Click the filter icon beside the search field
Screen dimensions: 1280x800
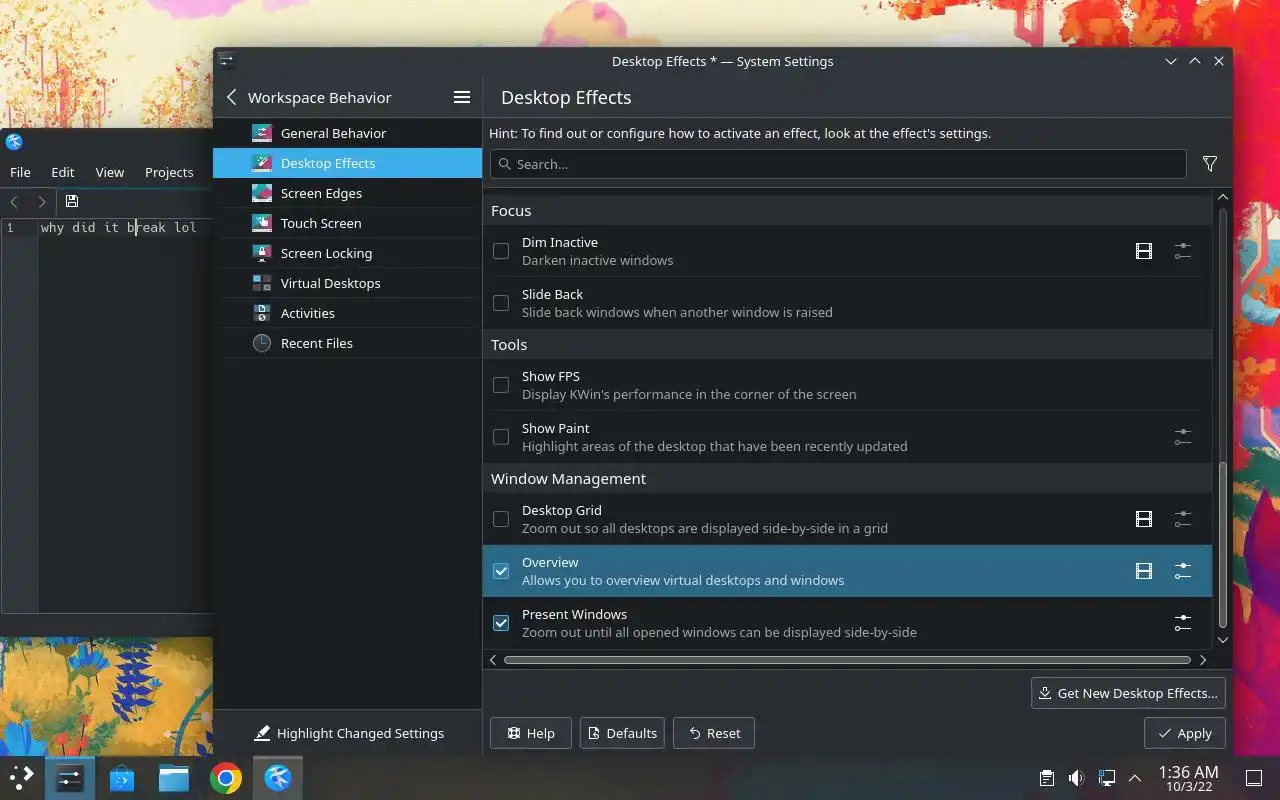tap(1210, 164)
